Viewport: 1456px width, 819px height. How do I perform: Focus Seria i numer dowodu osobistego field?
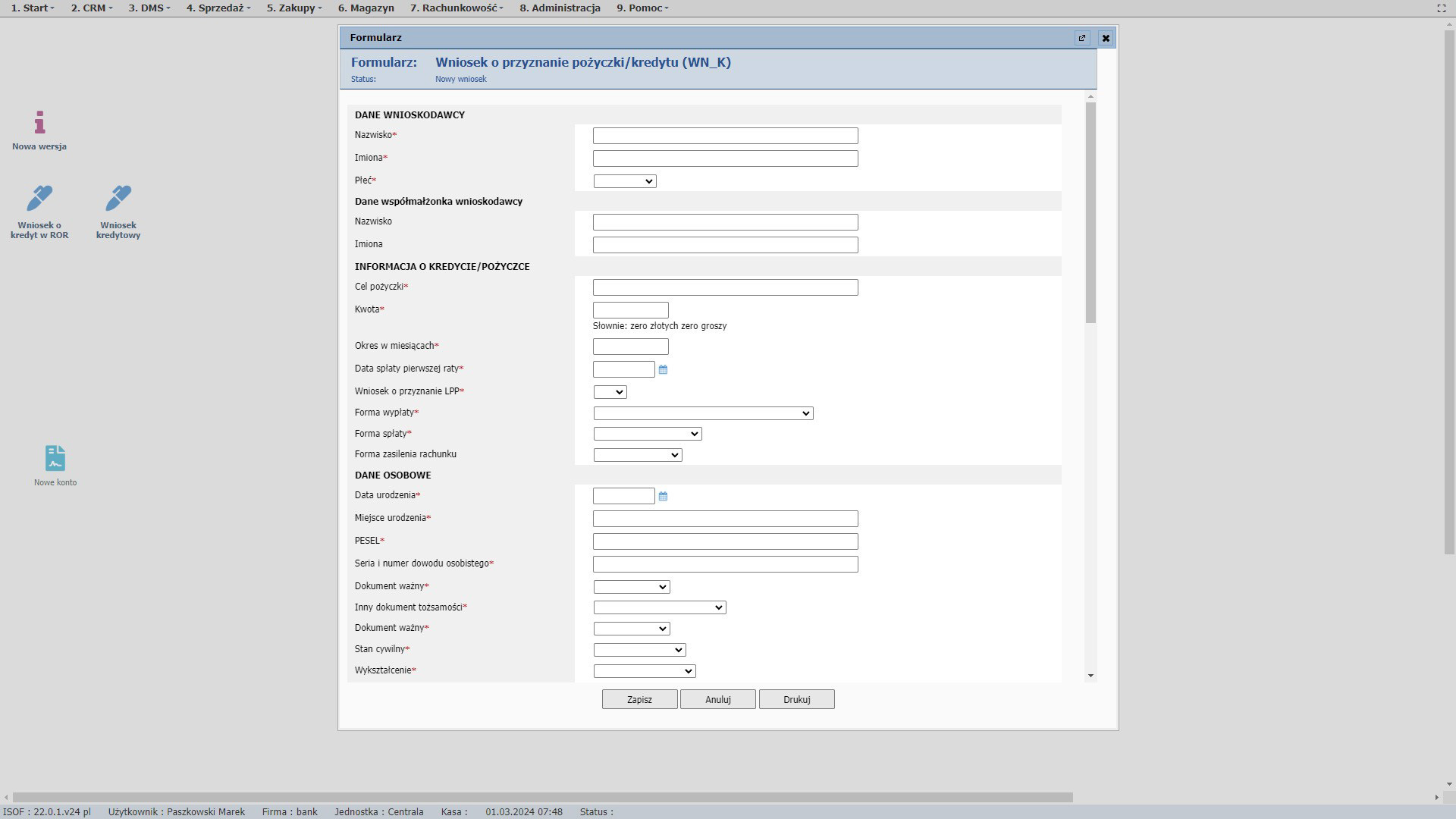(726, 564)
